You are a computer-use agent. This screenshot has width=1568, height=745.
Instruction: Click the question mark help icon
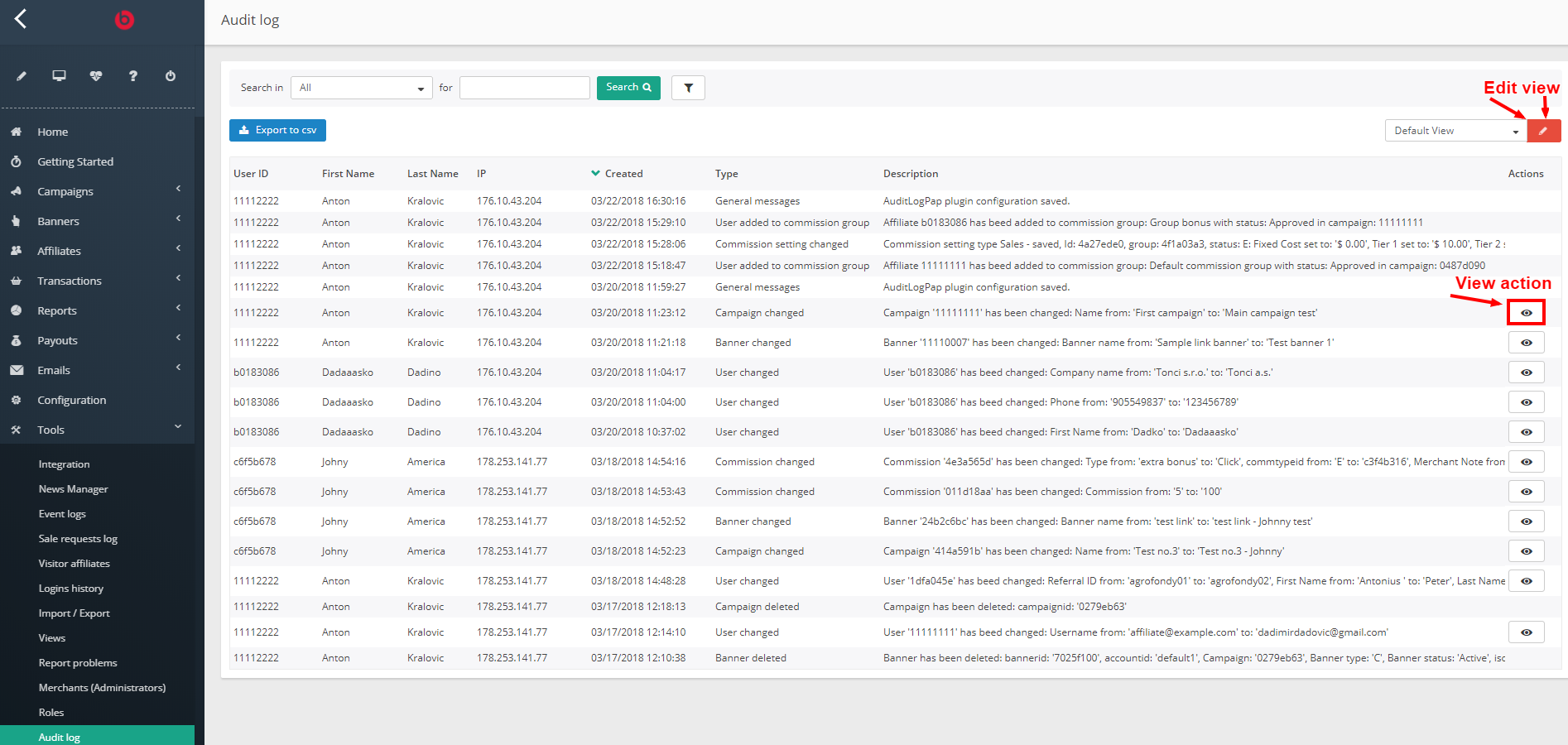pyautogui.click(x=133, y=76)
